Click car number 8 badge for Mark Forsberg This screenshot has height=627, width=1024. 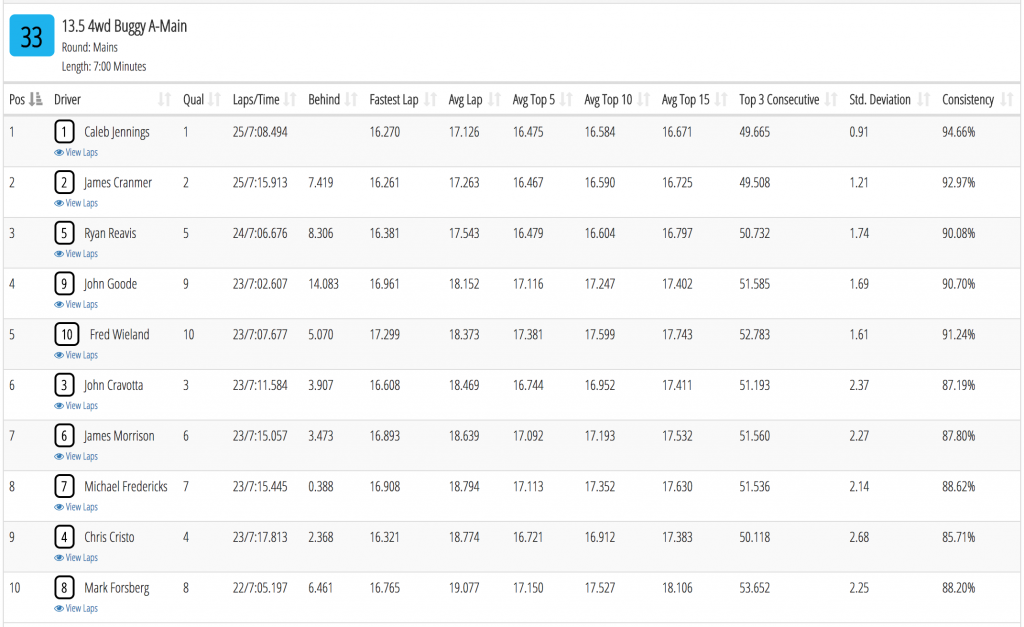click(x=64, y=588)
